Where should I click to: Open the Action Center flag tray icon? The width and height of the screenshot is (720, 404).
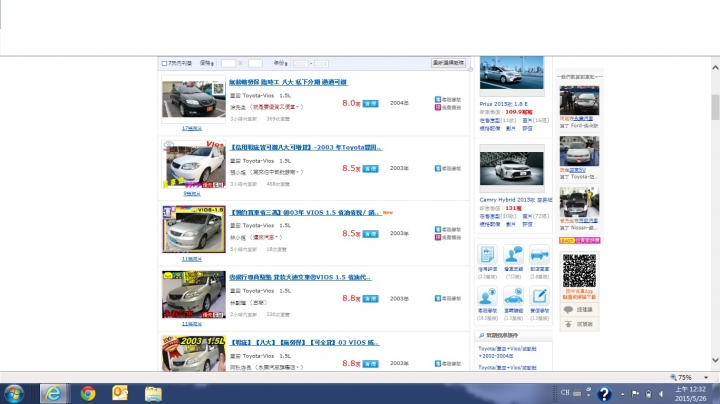click(x=635, y=394)
